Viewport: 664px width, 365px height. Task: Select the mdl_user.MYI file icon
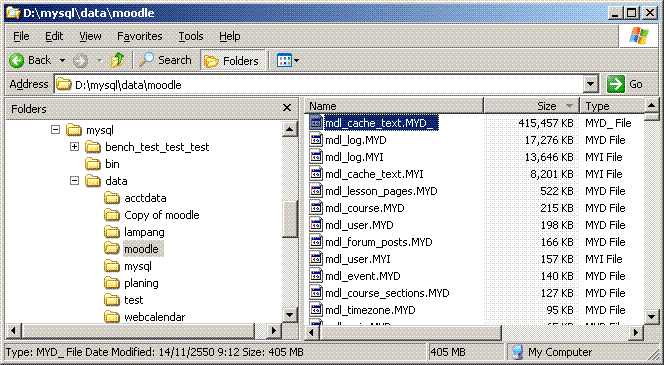coord(316,259)
